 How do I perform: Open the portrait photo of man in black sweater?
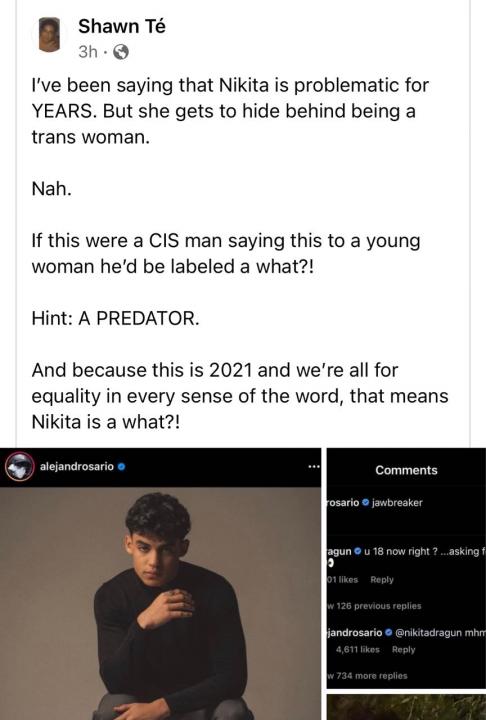[160, 603]
